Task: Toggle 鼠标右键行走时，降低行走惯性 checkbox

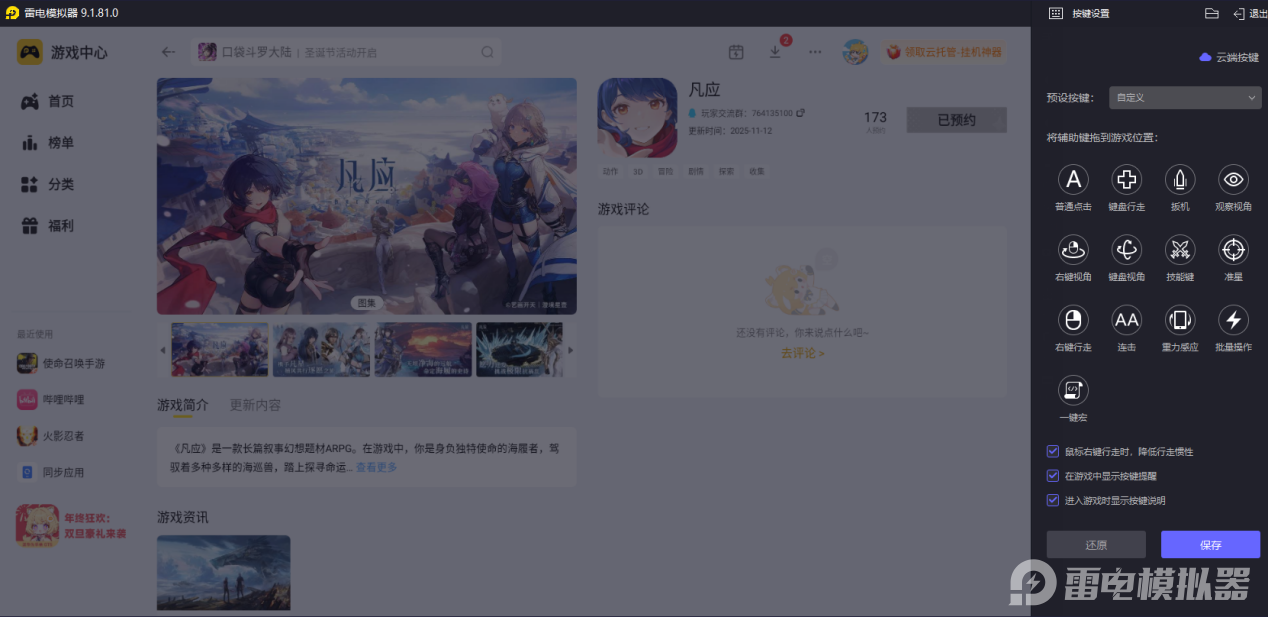Action: pyautogui.click(x=1052, y=452)
